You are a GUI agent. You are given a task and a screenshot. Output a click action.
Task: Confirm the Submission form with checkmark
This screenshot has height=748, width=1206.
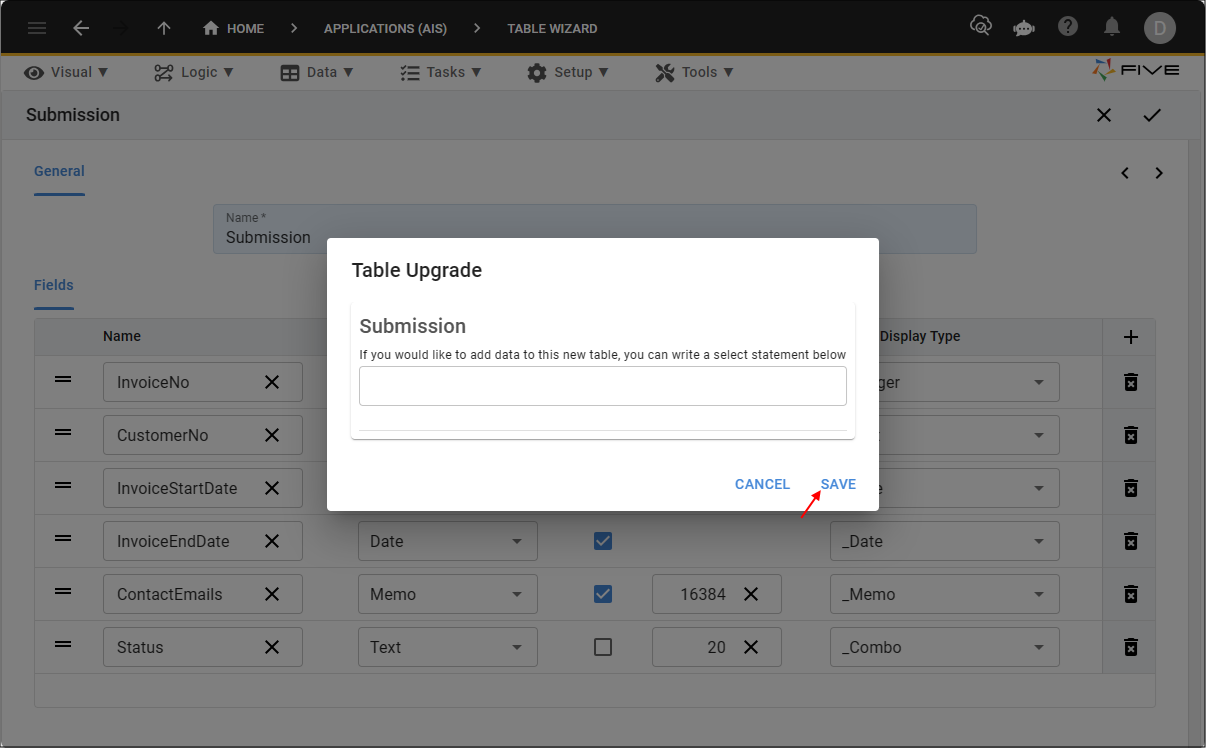click(1152, 115)
